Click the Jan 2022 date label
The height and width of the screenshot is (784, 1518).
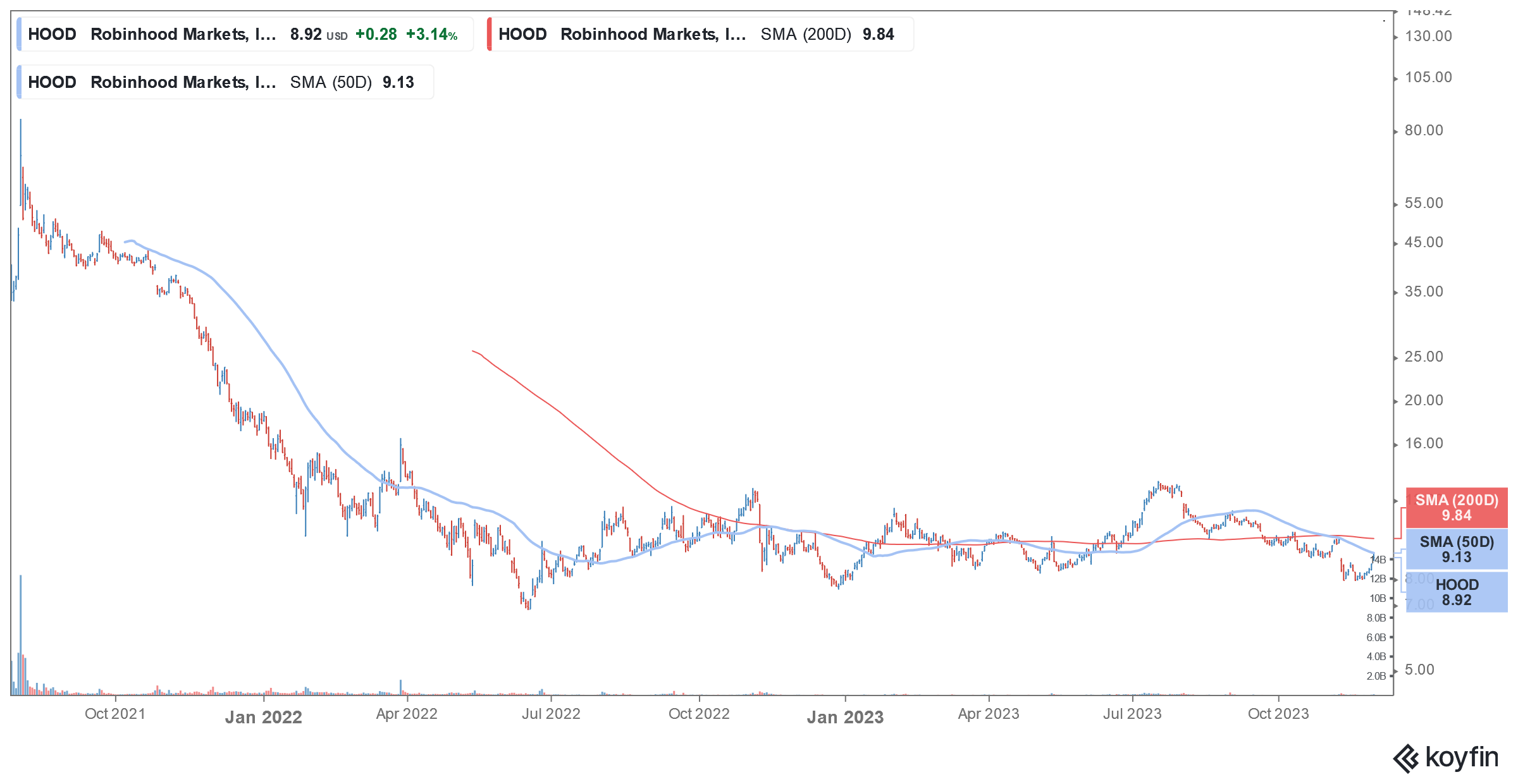[x=264, y=717]
